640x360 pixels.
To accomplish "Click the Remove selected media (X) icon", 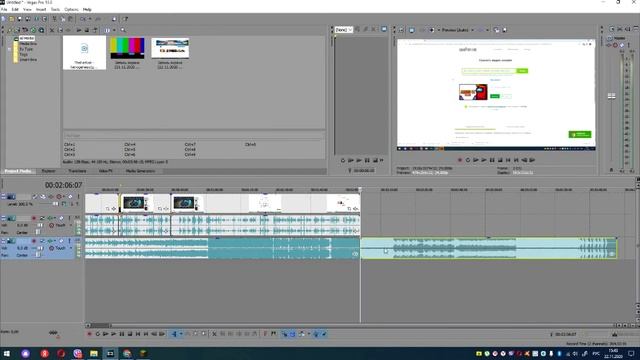I will (x=52, y=30).
